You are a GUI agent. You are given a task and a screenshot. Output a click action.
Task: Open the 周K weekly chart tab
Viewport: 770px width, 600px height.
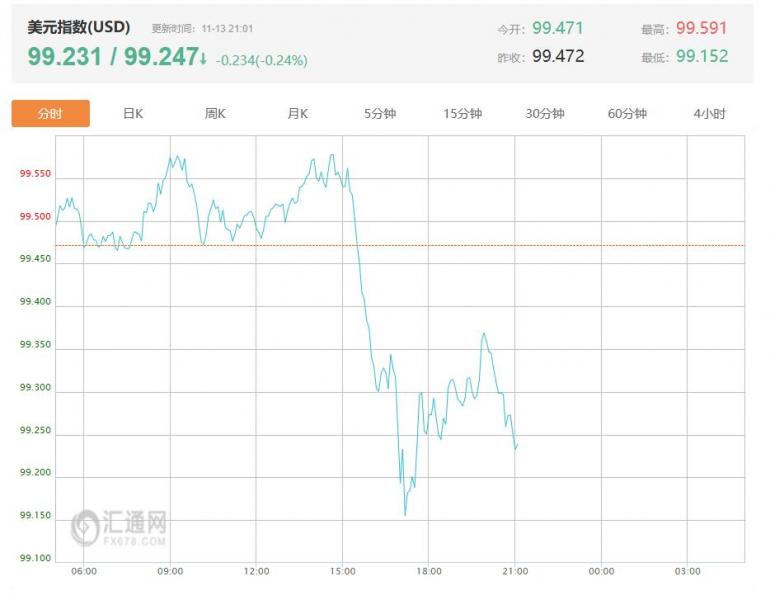coord(215,114)
